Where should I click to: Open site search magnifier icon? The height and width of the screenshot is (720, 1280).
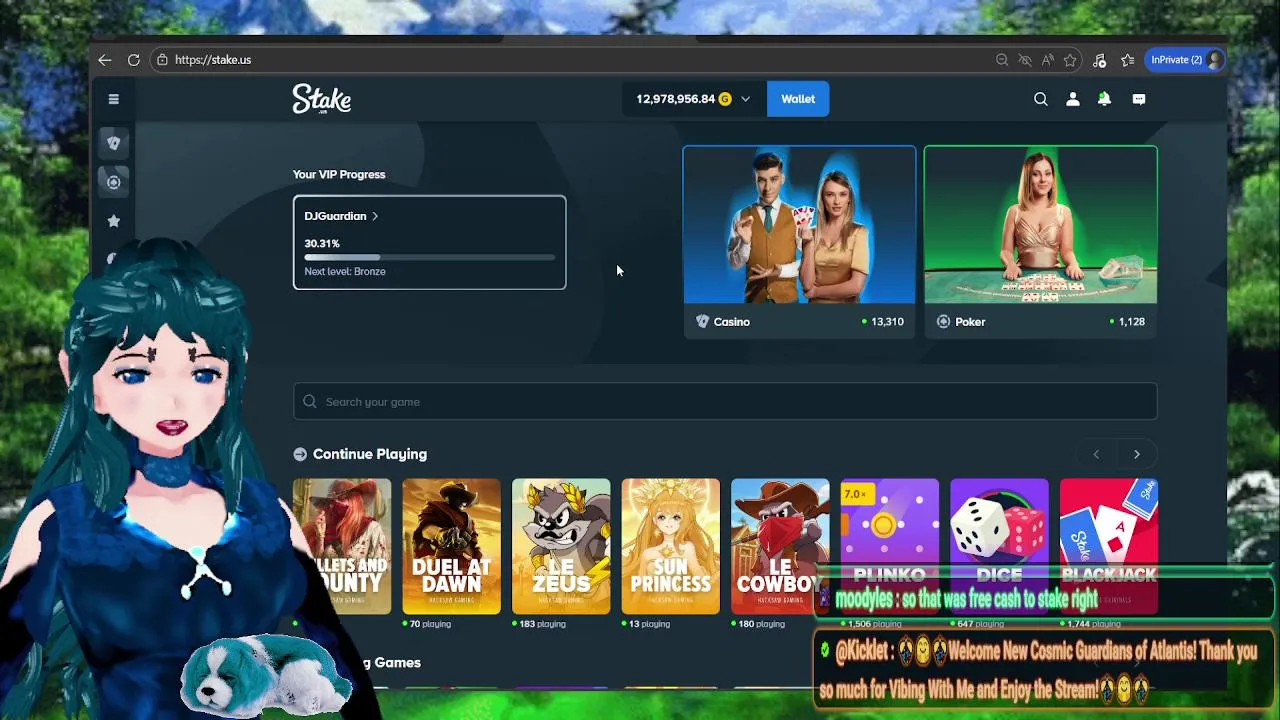point(1041,99)
